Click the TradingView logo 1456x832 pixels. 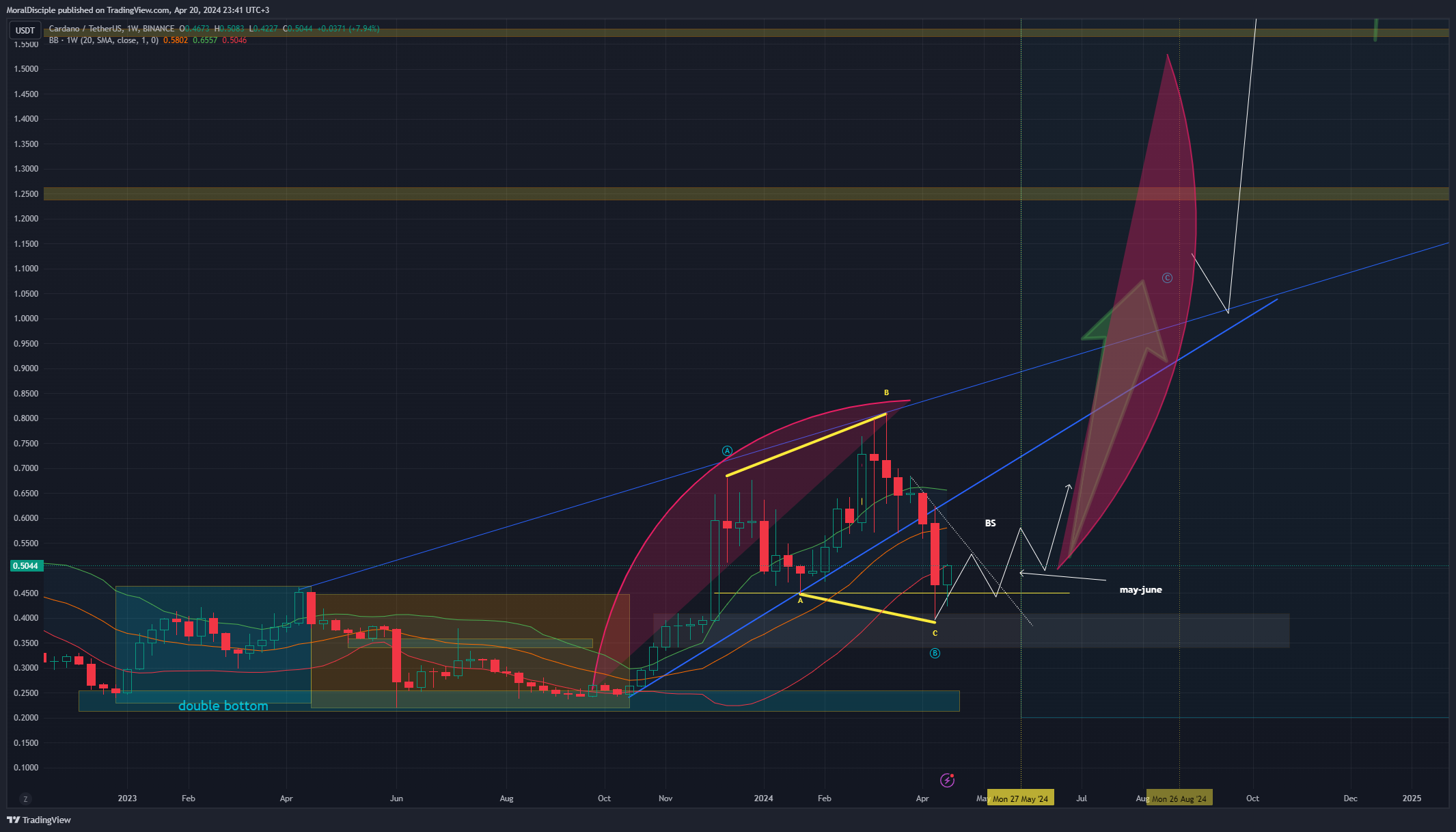tap(39, 820)
